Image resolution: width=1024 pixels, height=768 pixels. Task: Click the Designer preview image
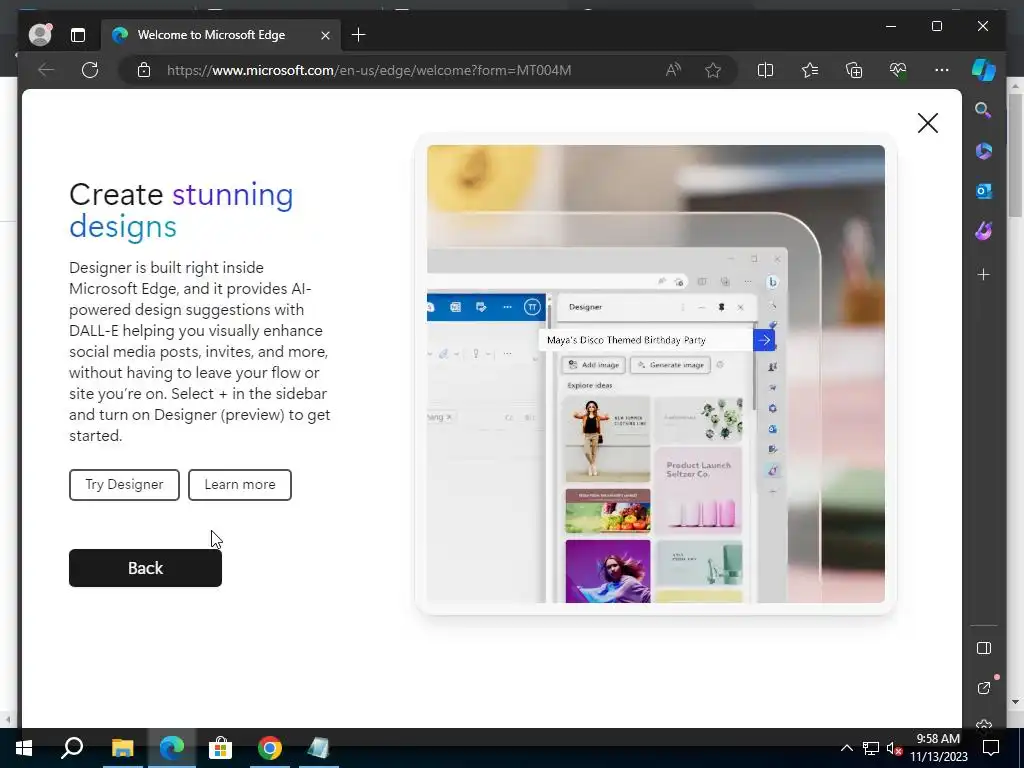coord(656,374)
